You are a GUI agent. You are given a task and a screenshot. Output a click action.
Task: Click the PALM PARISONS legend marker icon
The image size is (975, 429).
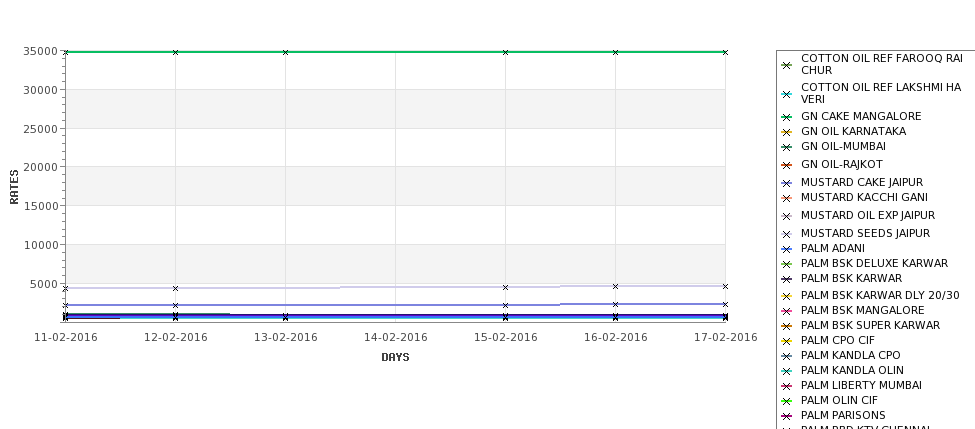[x=786, y=417]
